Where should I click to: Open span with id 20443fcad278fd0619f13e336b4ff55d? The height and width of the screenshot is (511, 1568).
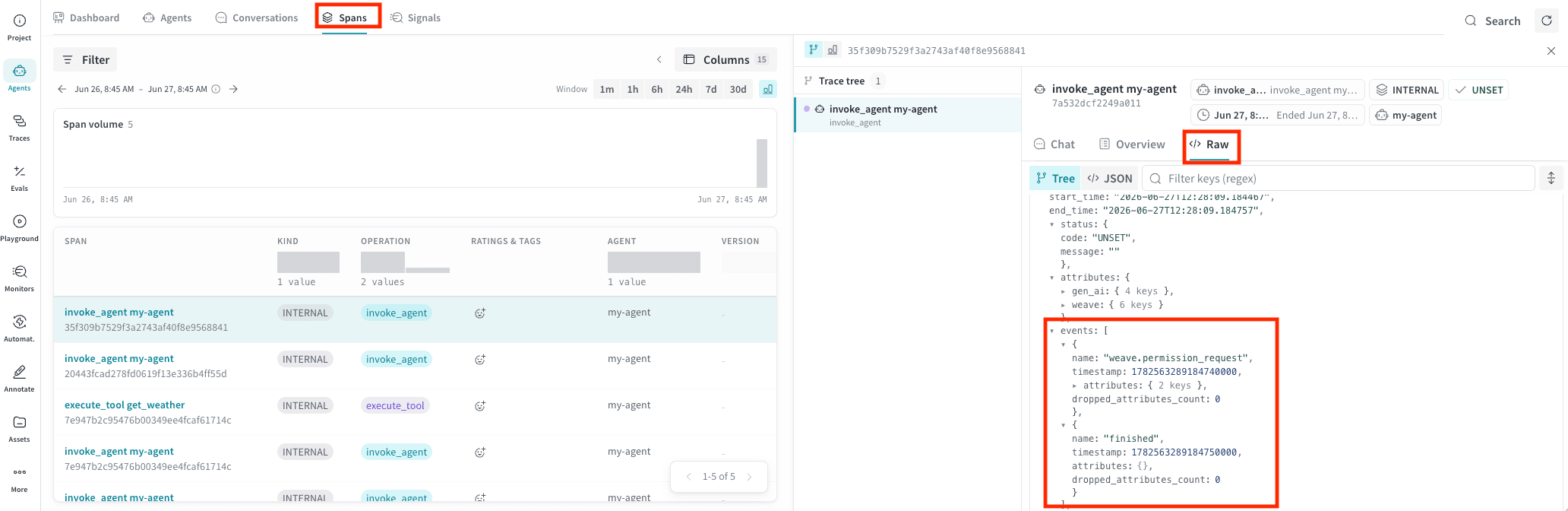coord(145,373)
